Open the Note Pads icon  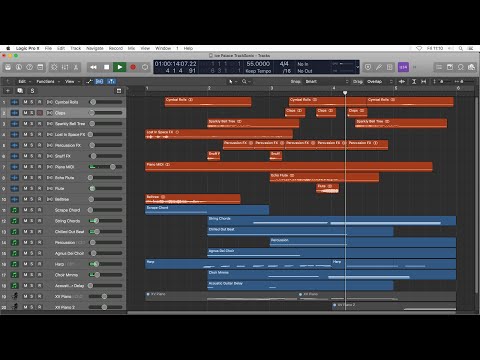coord(450,67)
